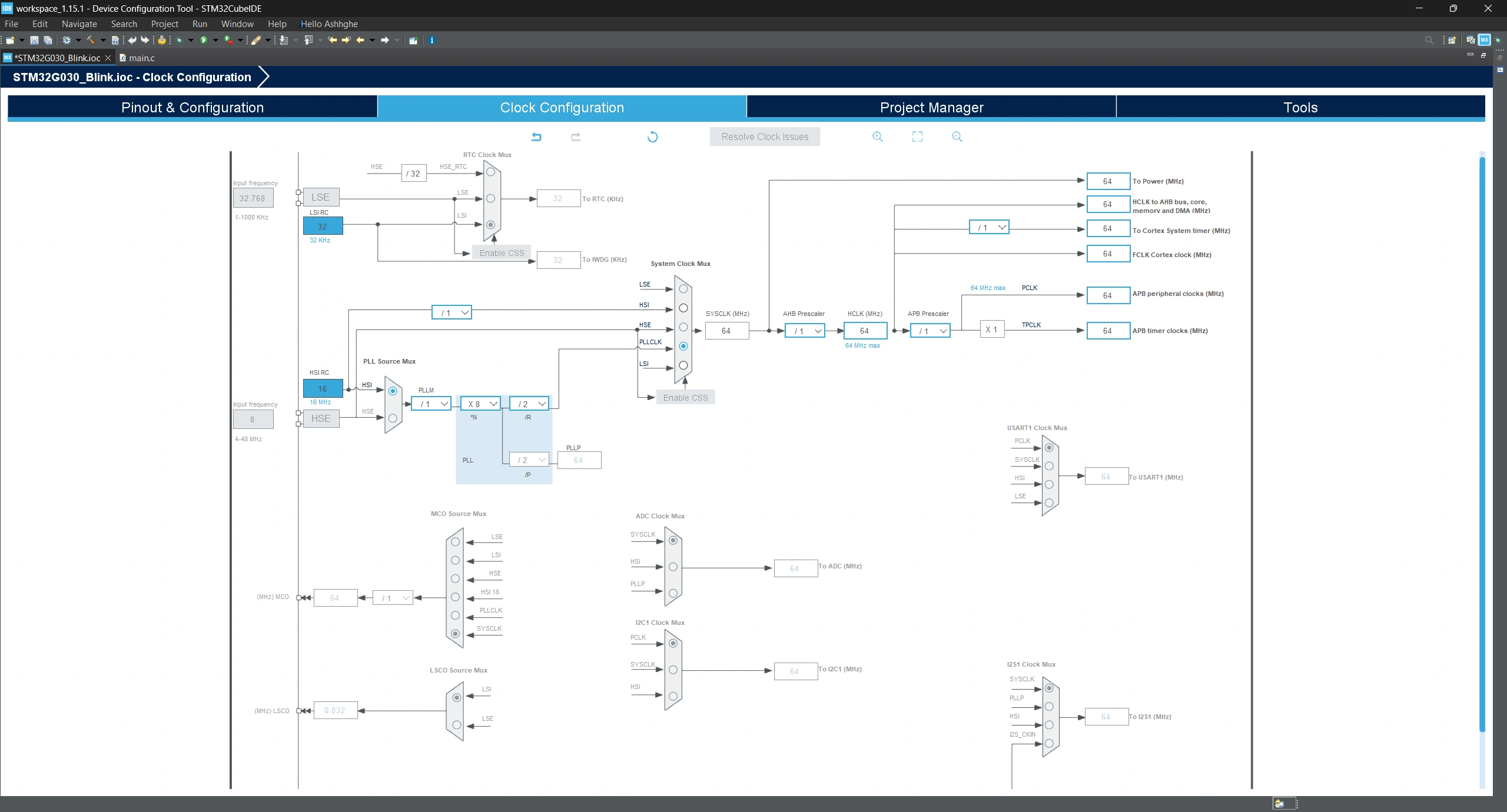Zoom in on the clock diagram
The width and height of the screenshot is (1507, 812).
click(x=877, y=137)
